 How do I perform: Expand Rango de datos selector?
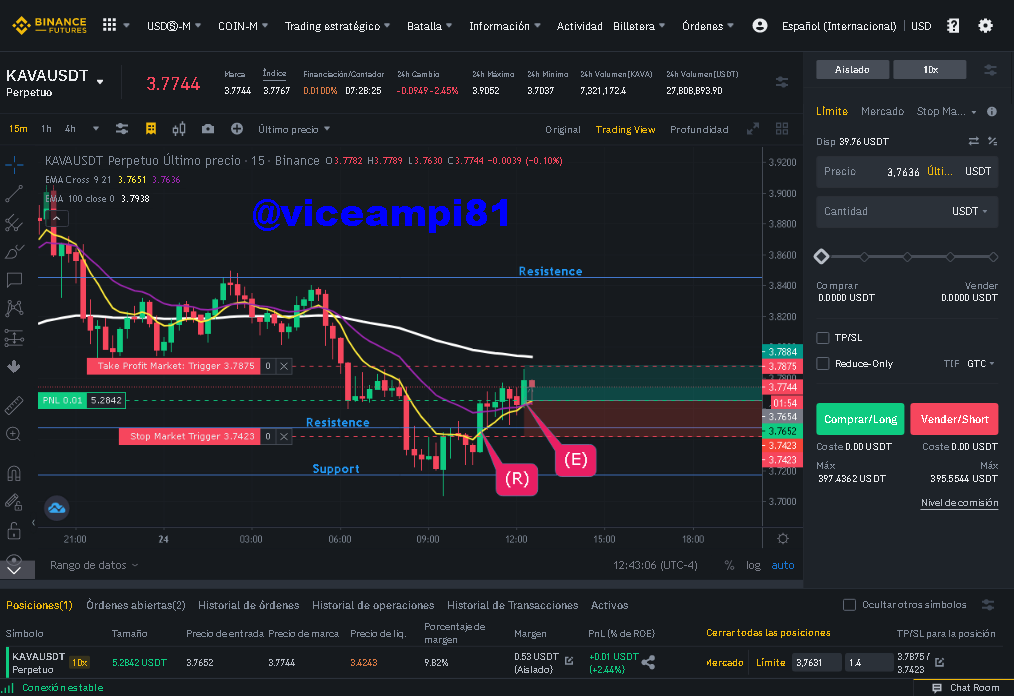[94, 565]
